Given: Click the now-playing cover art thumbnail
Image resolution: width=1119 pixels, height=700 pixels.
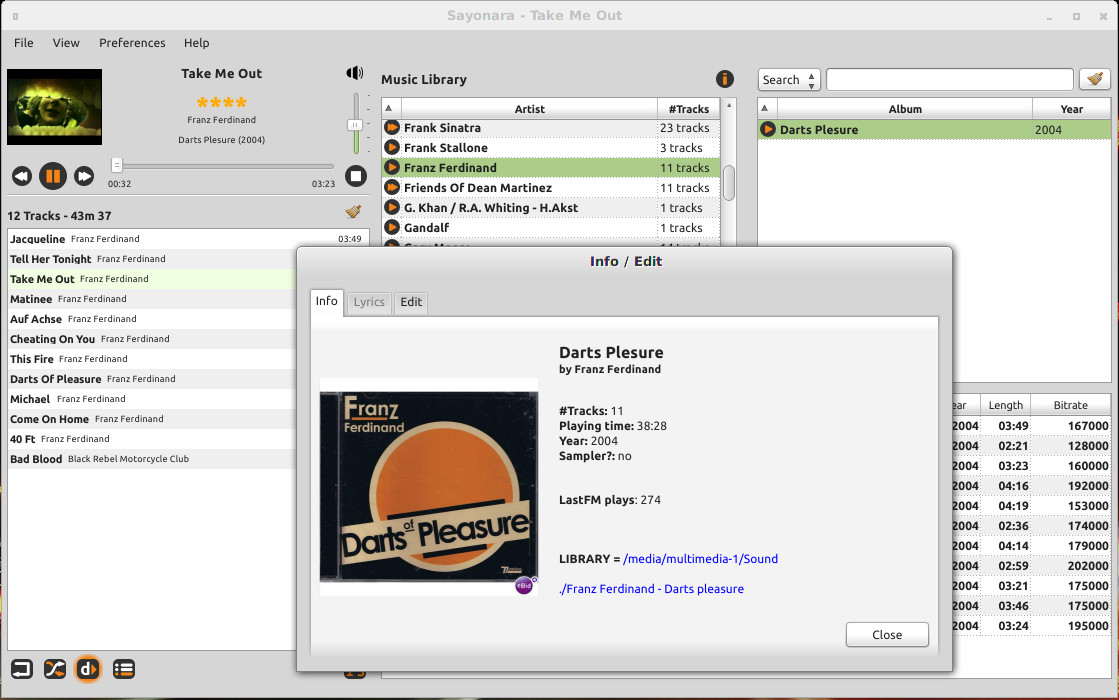Looking at the screenshot, I should click(54, 107).
